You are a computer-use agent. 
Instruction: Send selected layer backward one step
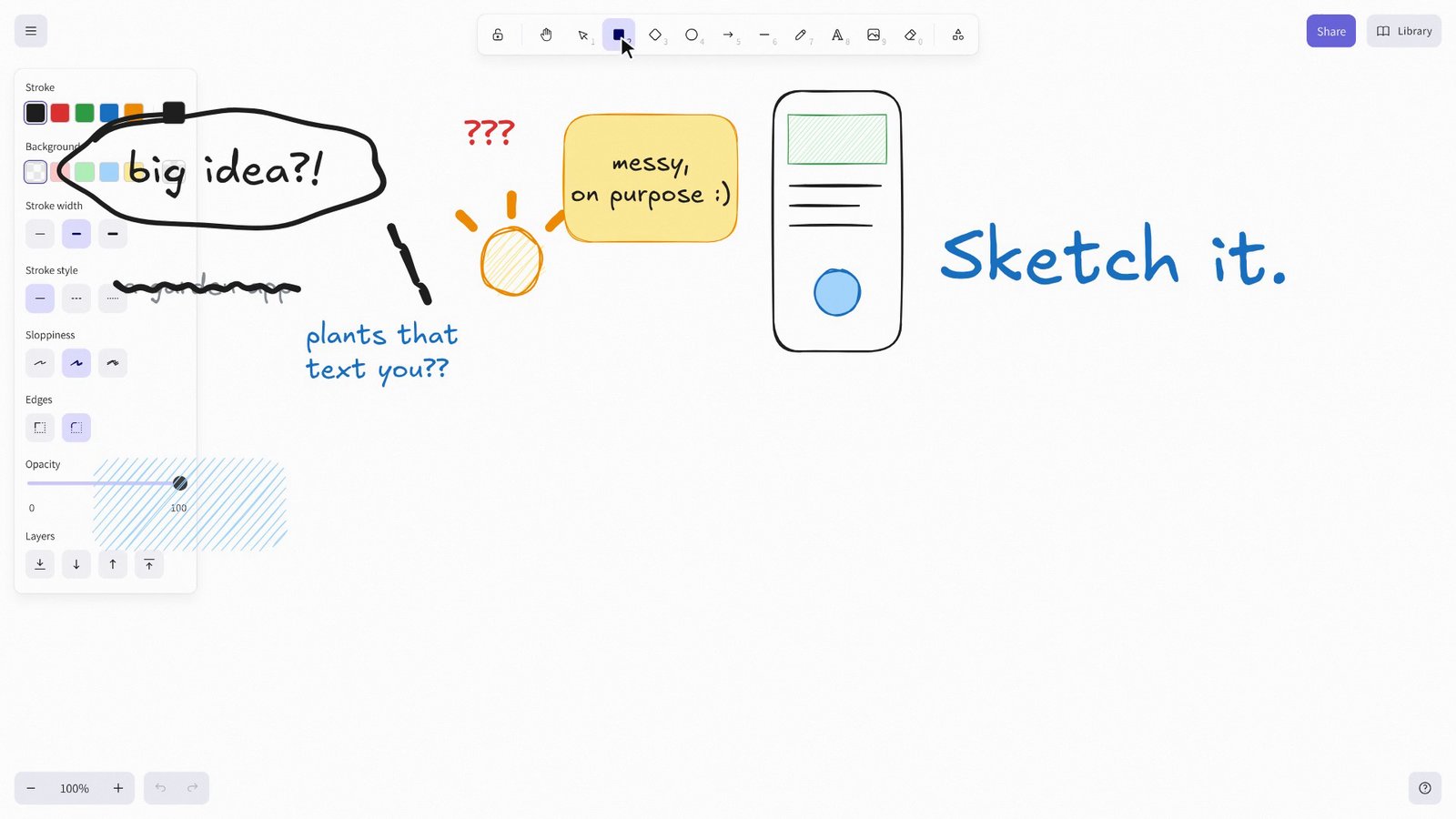76,564
